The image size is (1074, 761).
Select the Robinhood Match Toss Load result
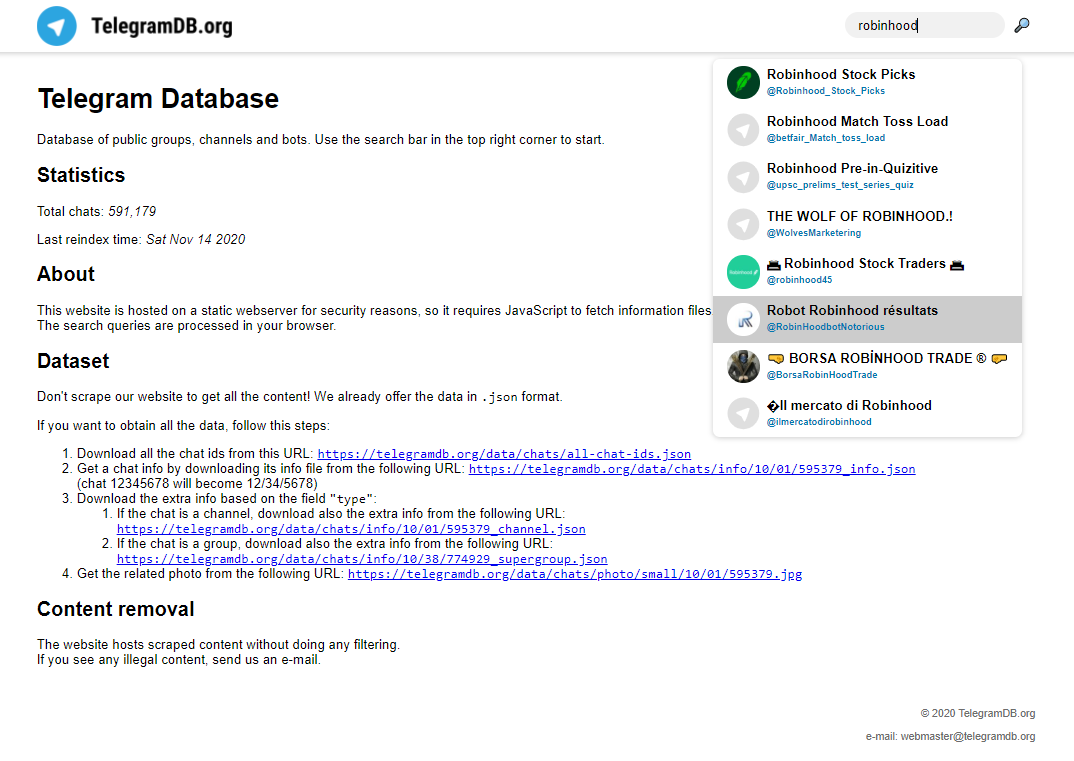click(867, 129)
